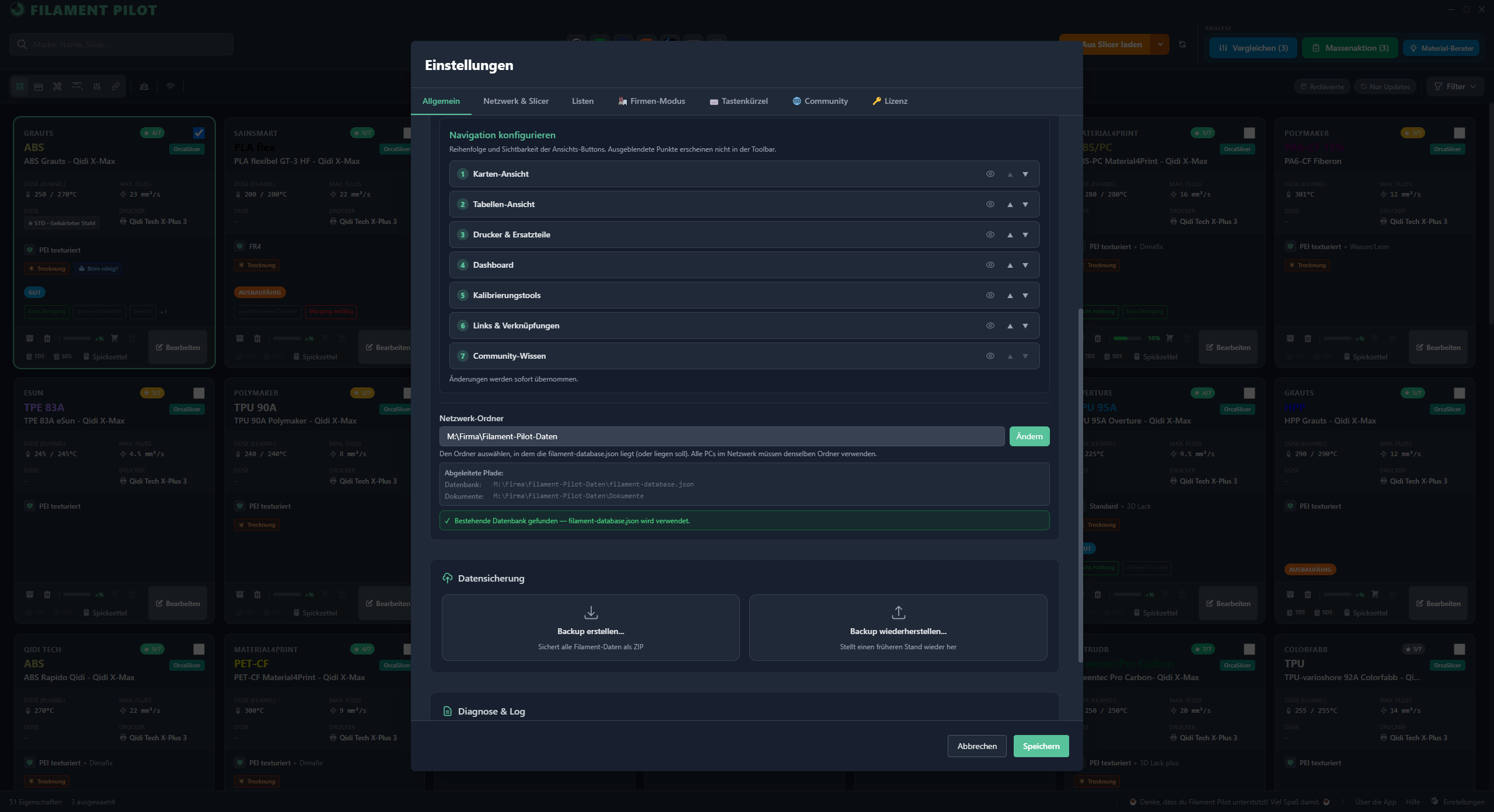
Task: Open the Lizenz tab
Action: (890, 101)
